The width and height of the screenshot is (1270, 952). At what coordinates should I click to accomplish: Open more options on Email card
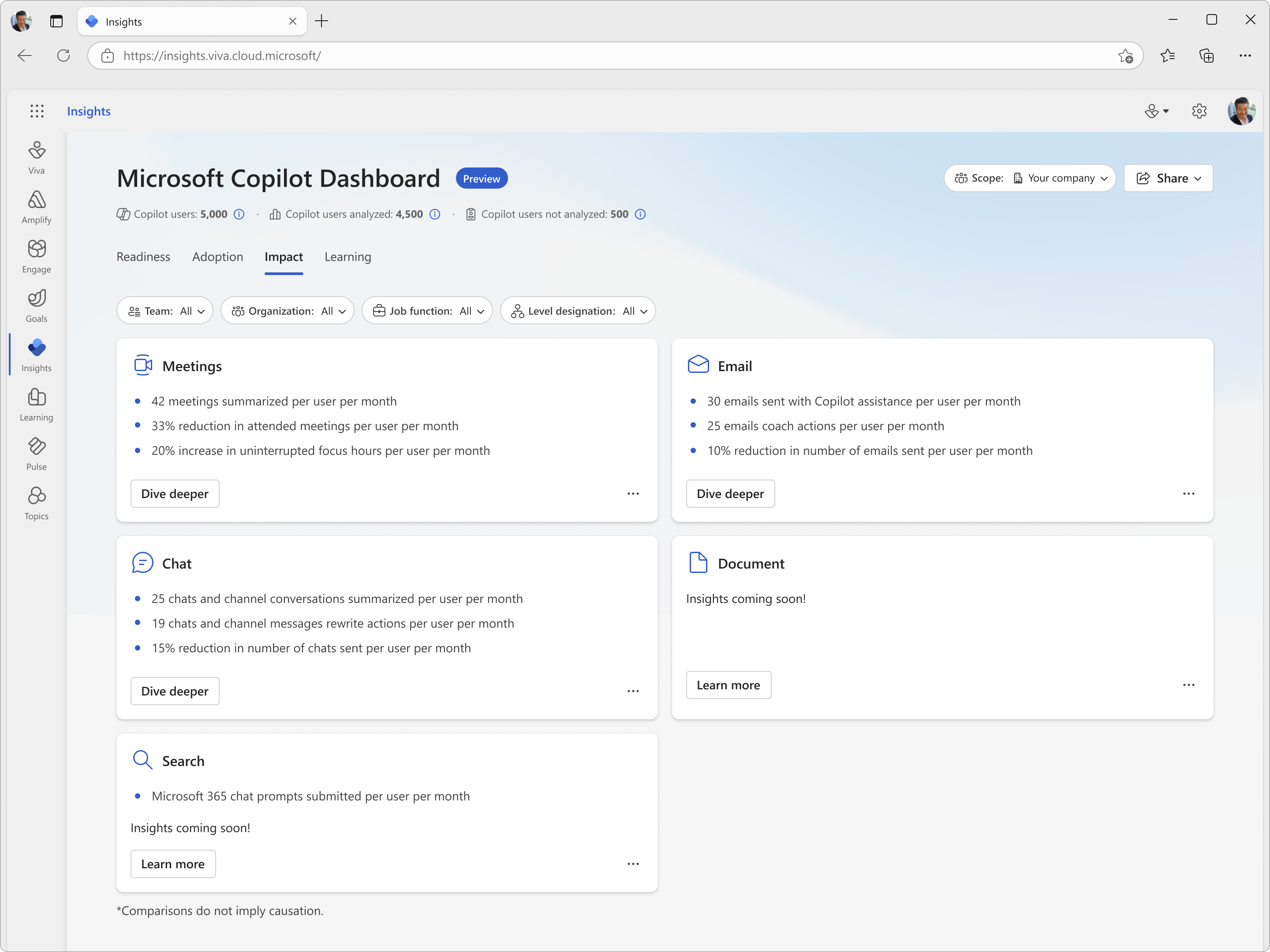tap(1188, 494)
